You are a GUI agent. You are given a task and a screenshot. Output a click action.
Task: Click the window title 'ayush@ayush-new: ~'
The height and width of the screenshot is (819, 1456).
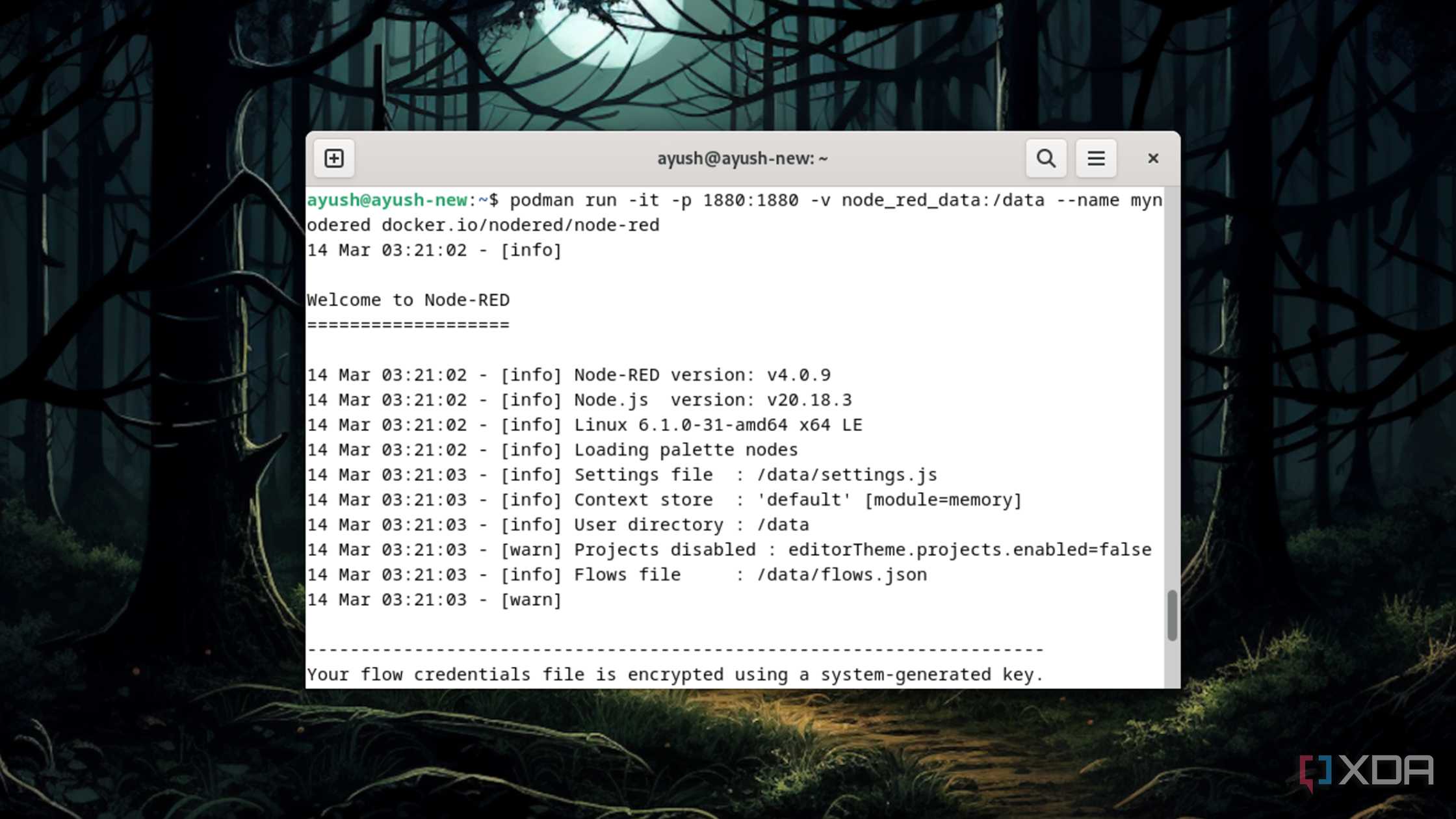click(x=742, y=158)
